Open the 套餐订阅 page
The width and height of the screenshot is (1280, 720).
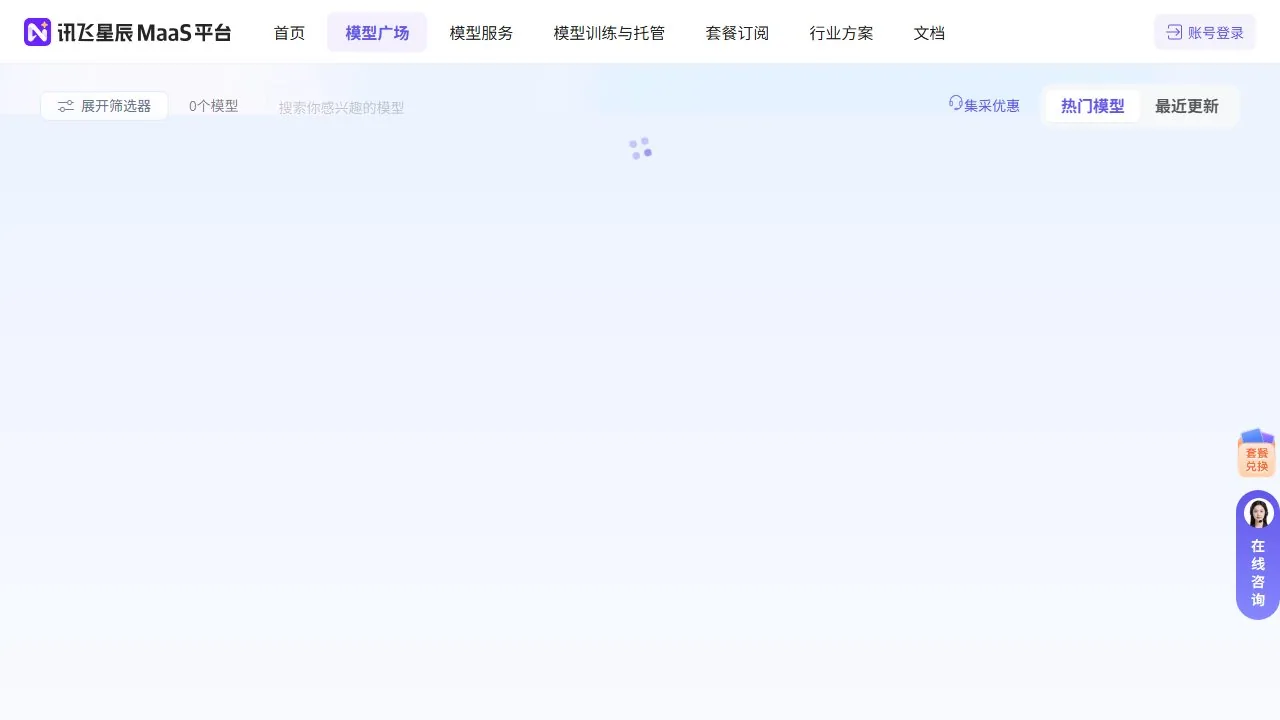coord(737,33)
